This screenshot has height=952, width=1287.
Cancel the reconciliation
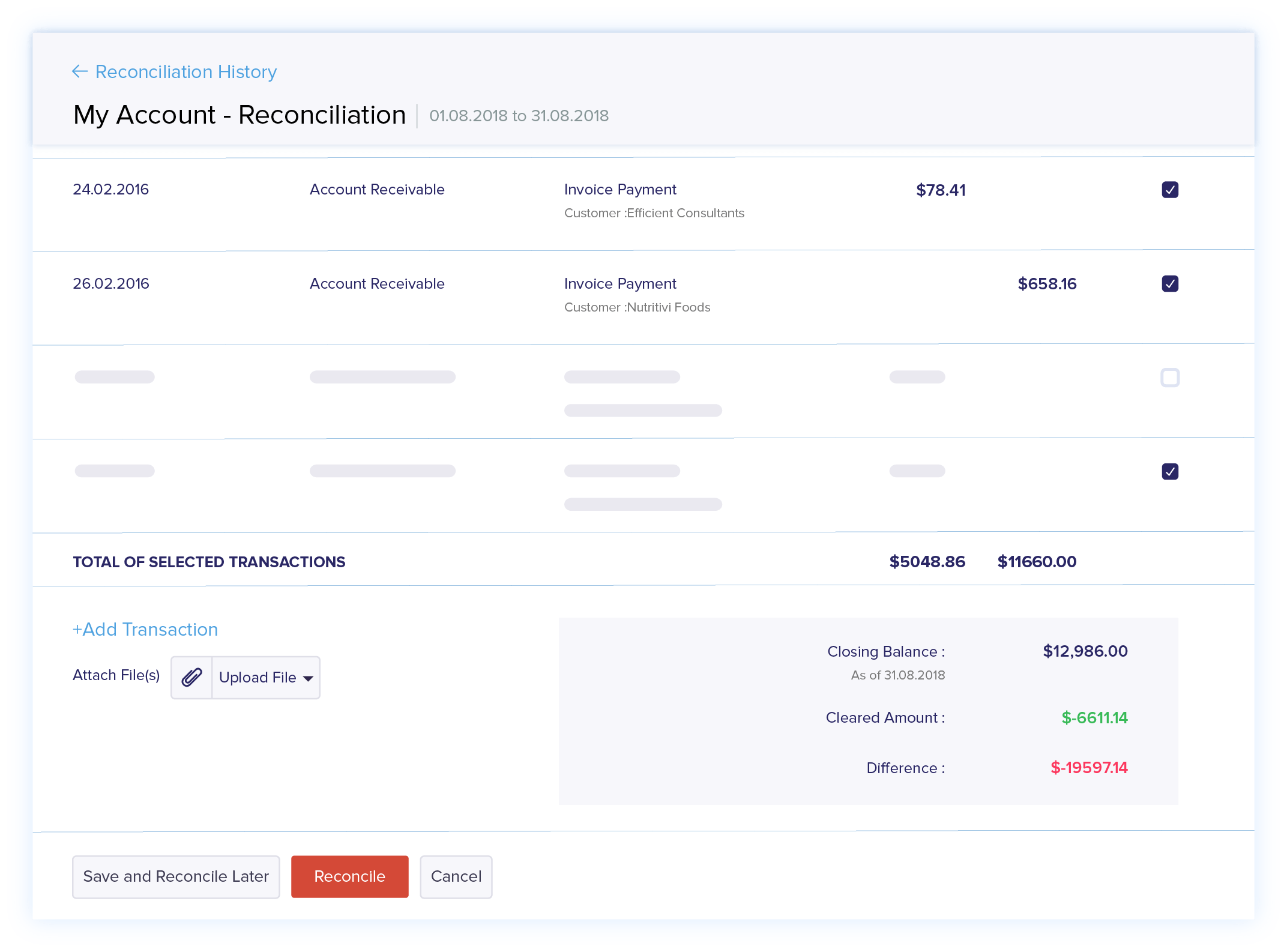tap(456, 876)
